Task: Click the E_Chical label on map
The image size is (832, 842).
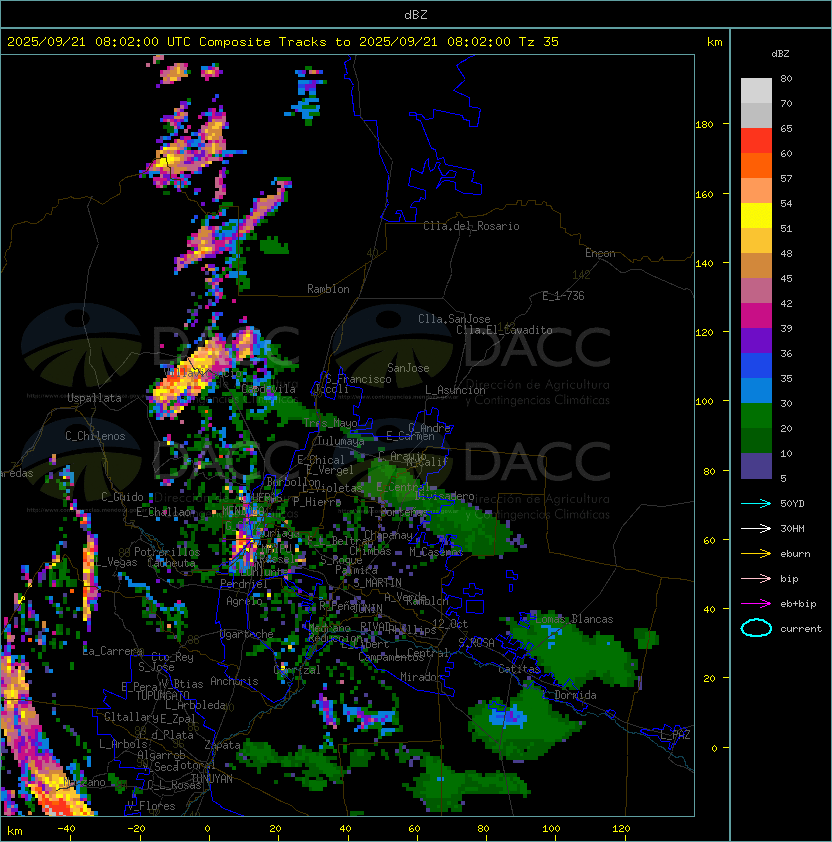Action: [321, 460]
